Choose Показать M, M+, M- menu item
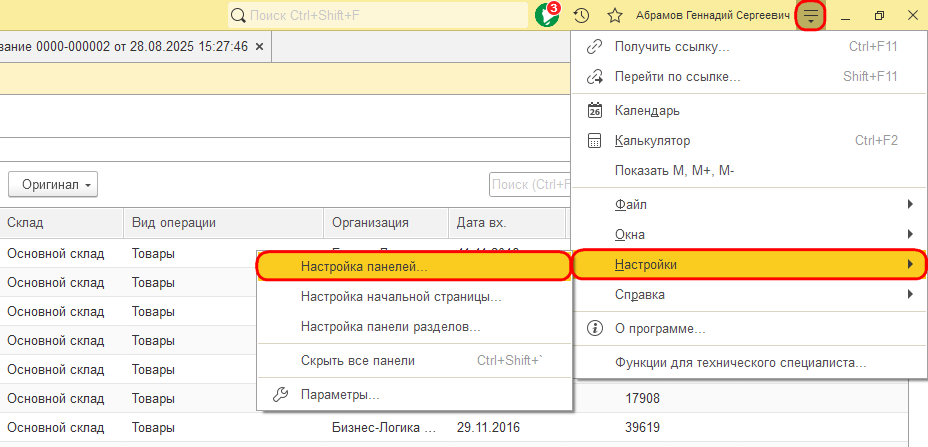The height and width of the screenshot is (447, 928). click(749, 171)
